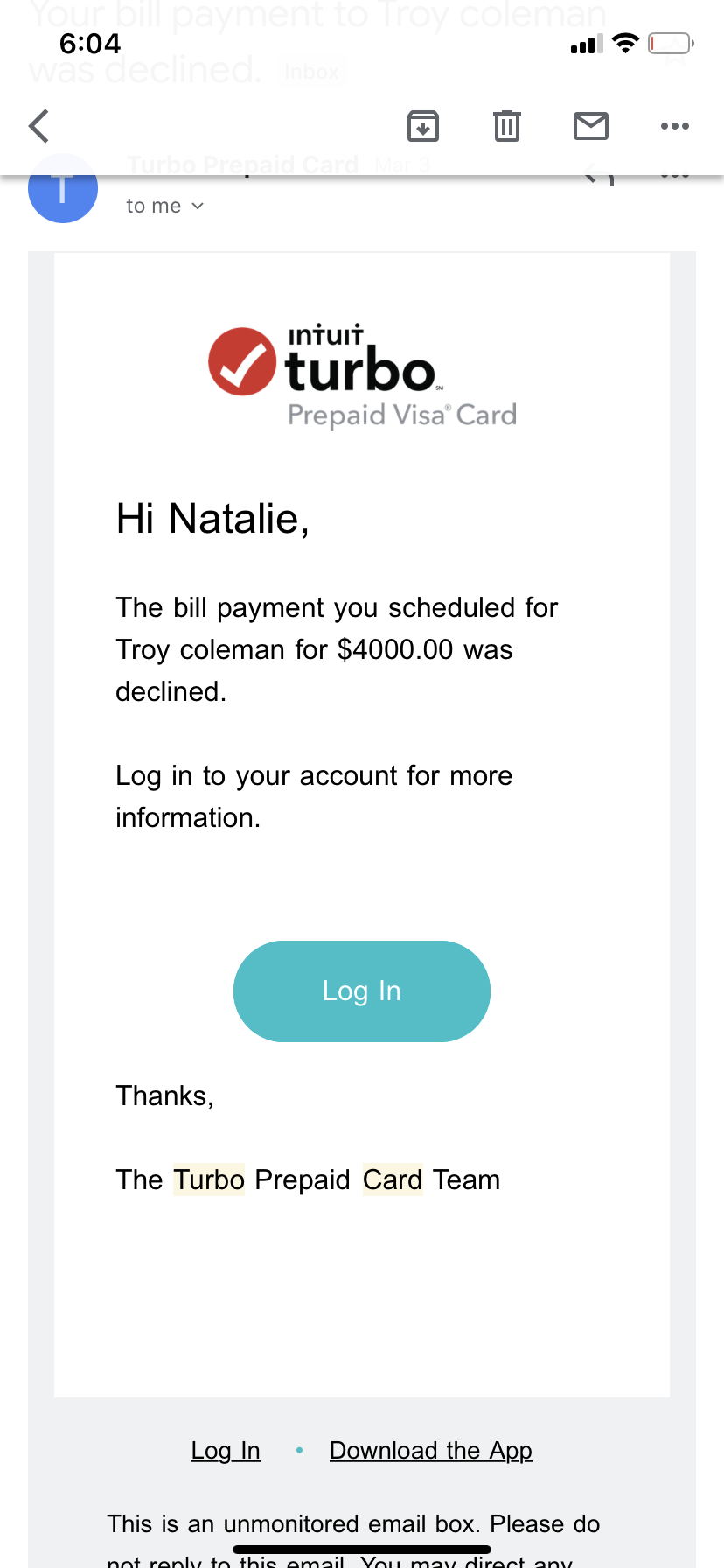Screen dimensions: 724x1568
Task: Tap the cellular signal bars icon
Action: (x=587, y=44)
